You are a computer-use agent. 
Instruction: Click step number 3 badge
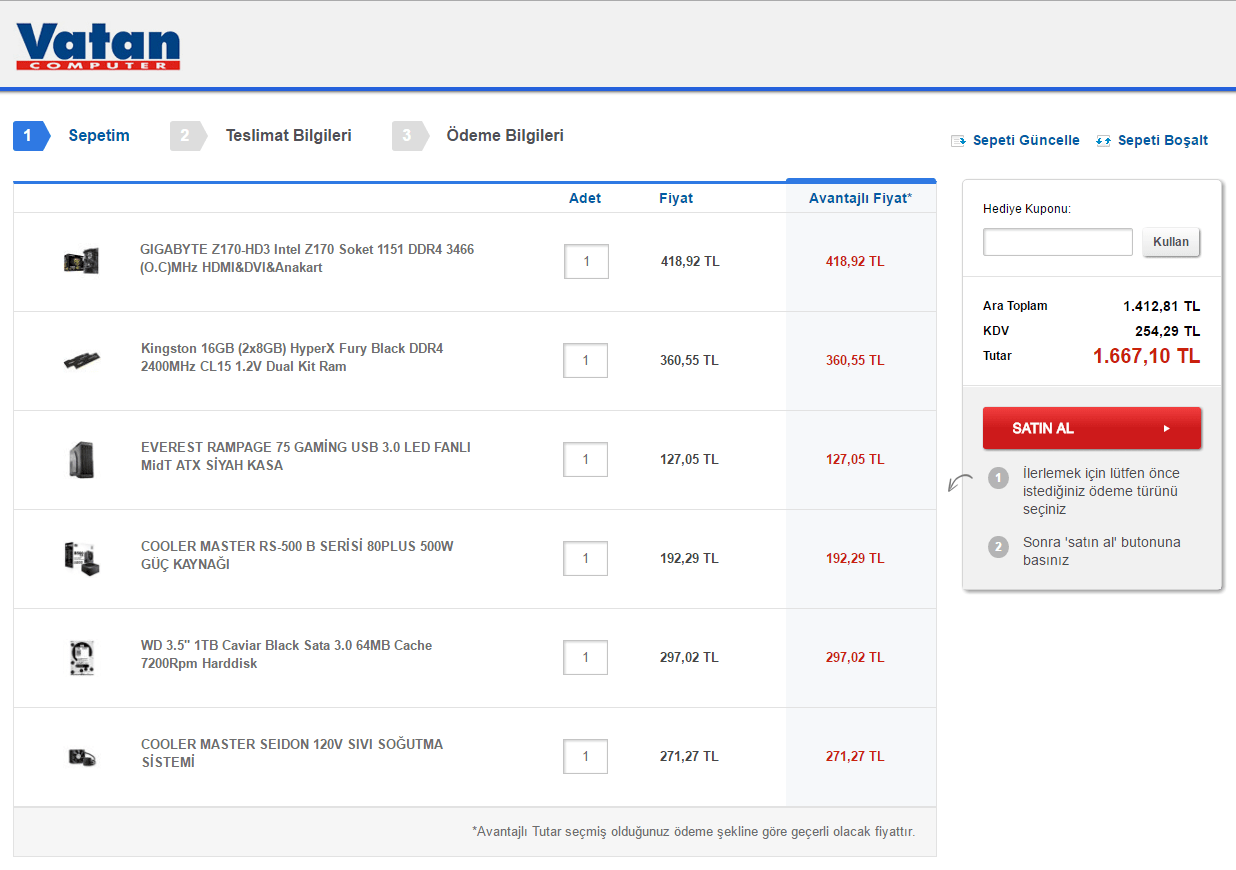(410, 136)
